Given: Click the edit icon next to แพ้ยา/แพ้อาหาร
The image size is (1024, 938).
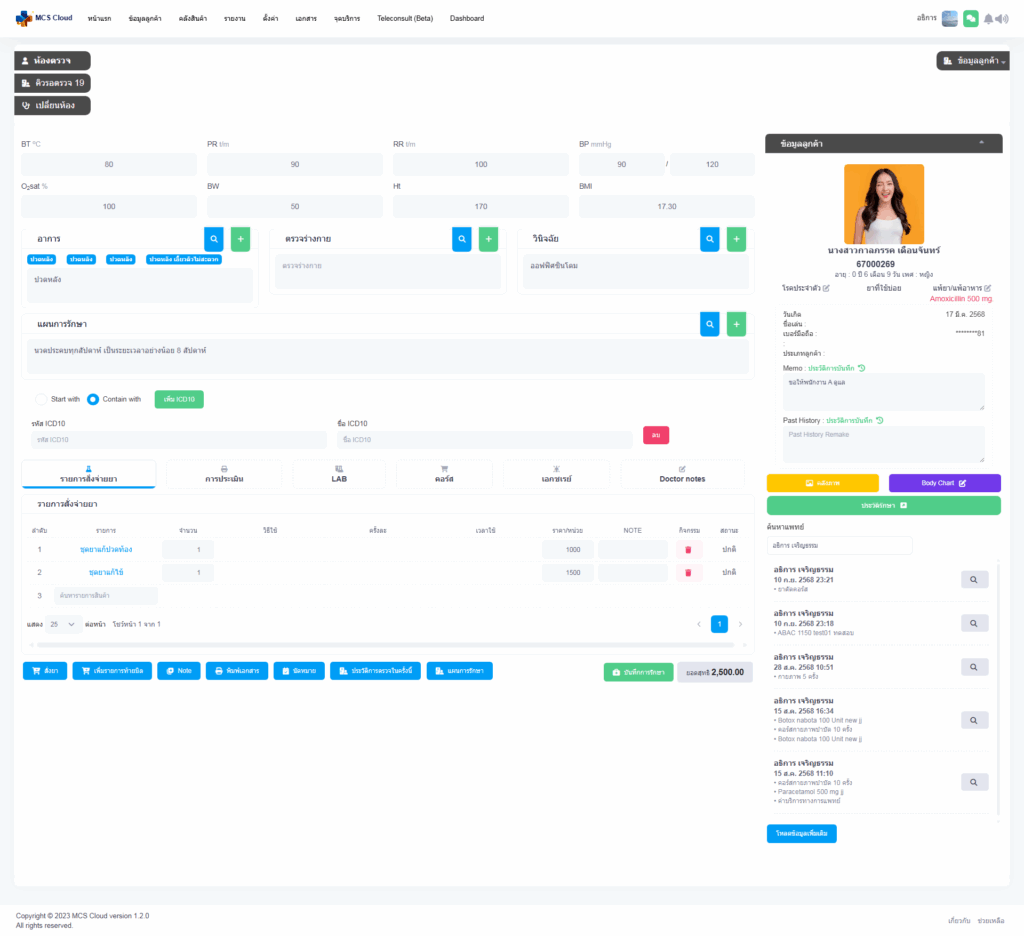Looking at the screenshot, I should click(x=989, y=288).
